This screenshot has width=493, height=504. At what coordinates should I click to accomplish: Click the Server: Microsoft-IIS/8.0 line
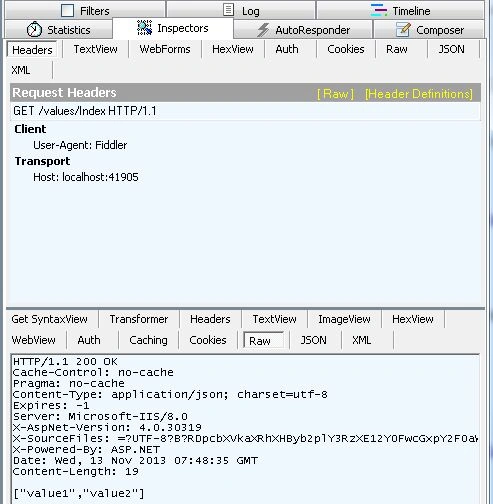100,417
